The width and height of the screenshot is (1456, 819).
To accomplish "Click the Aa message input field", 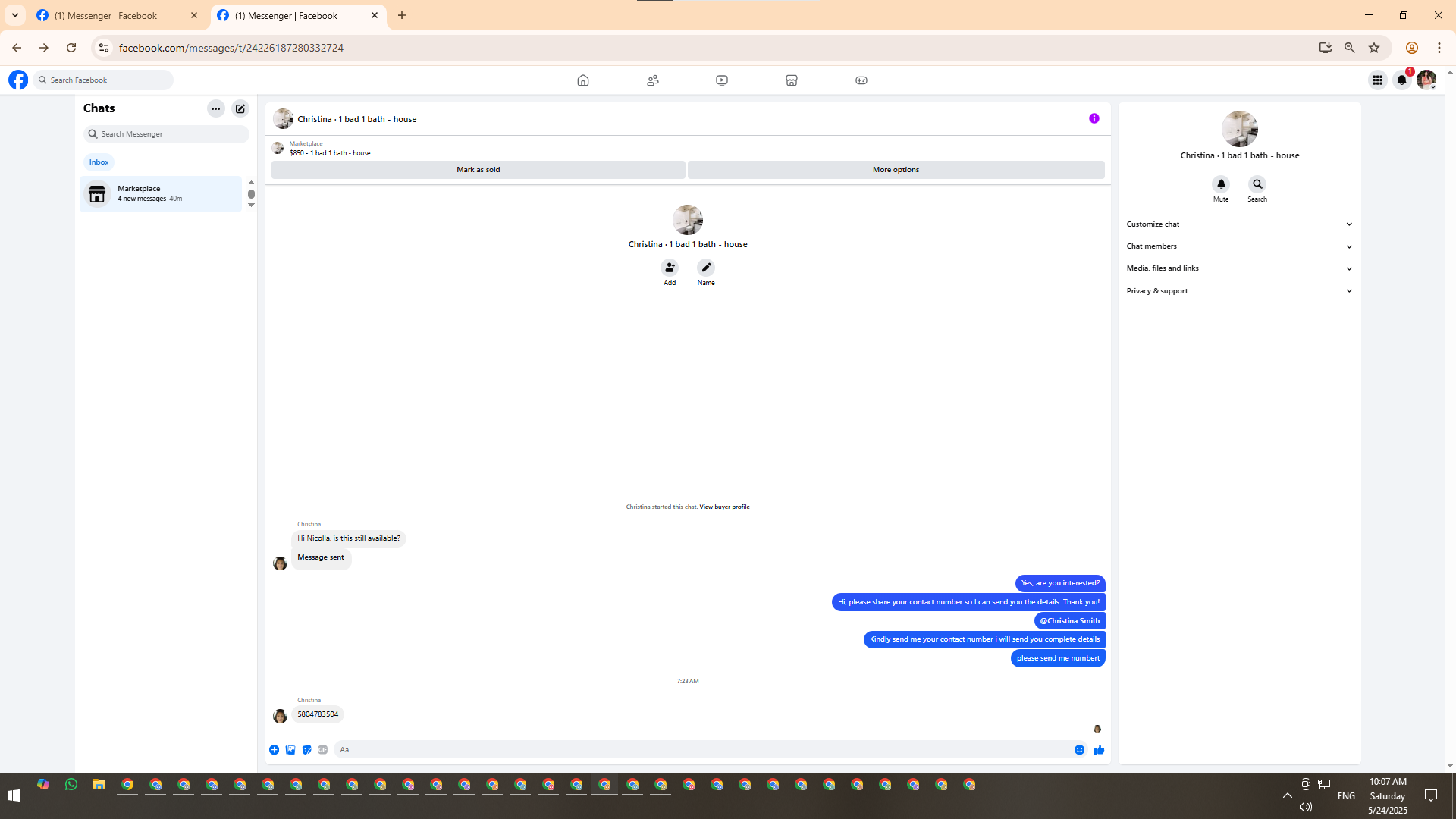I will click(698, 750).
